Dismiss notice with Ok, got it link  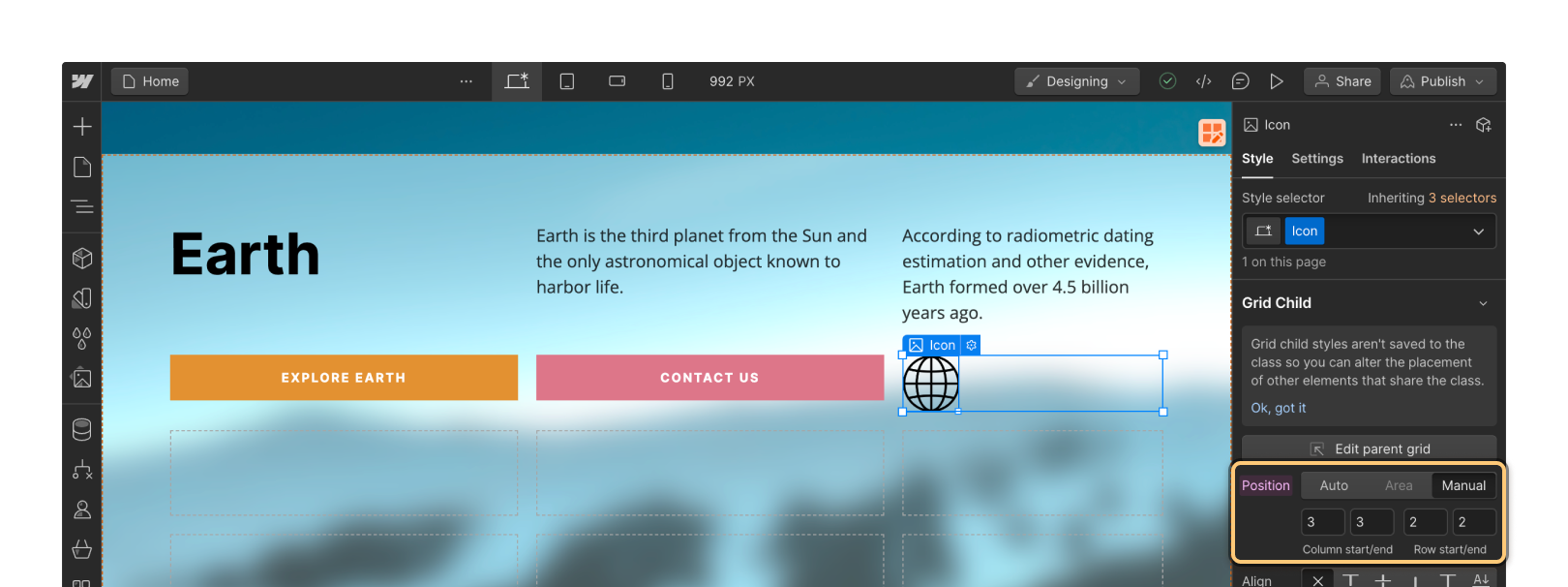[1278, 408]
